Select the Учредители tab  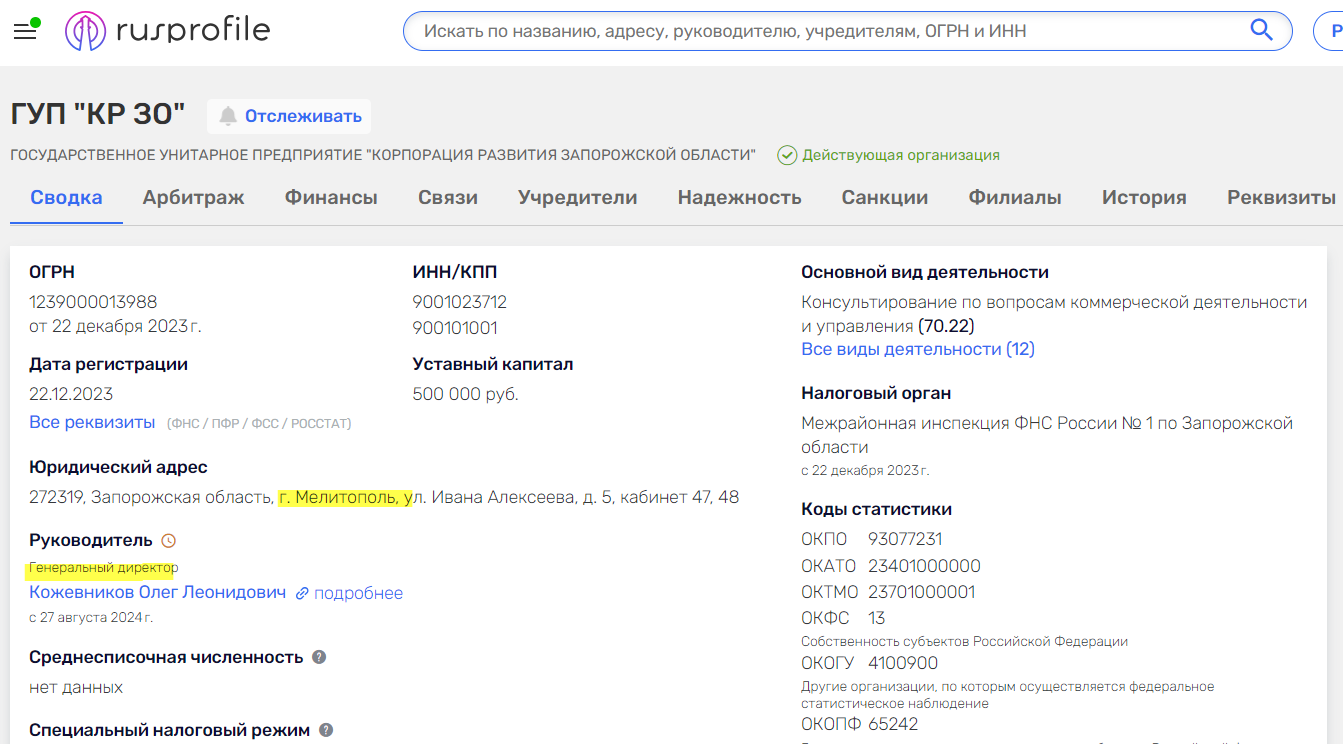click(577, 197)
